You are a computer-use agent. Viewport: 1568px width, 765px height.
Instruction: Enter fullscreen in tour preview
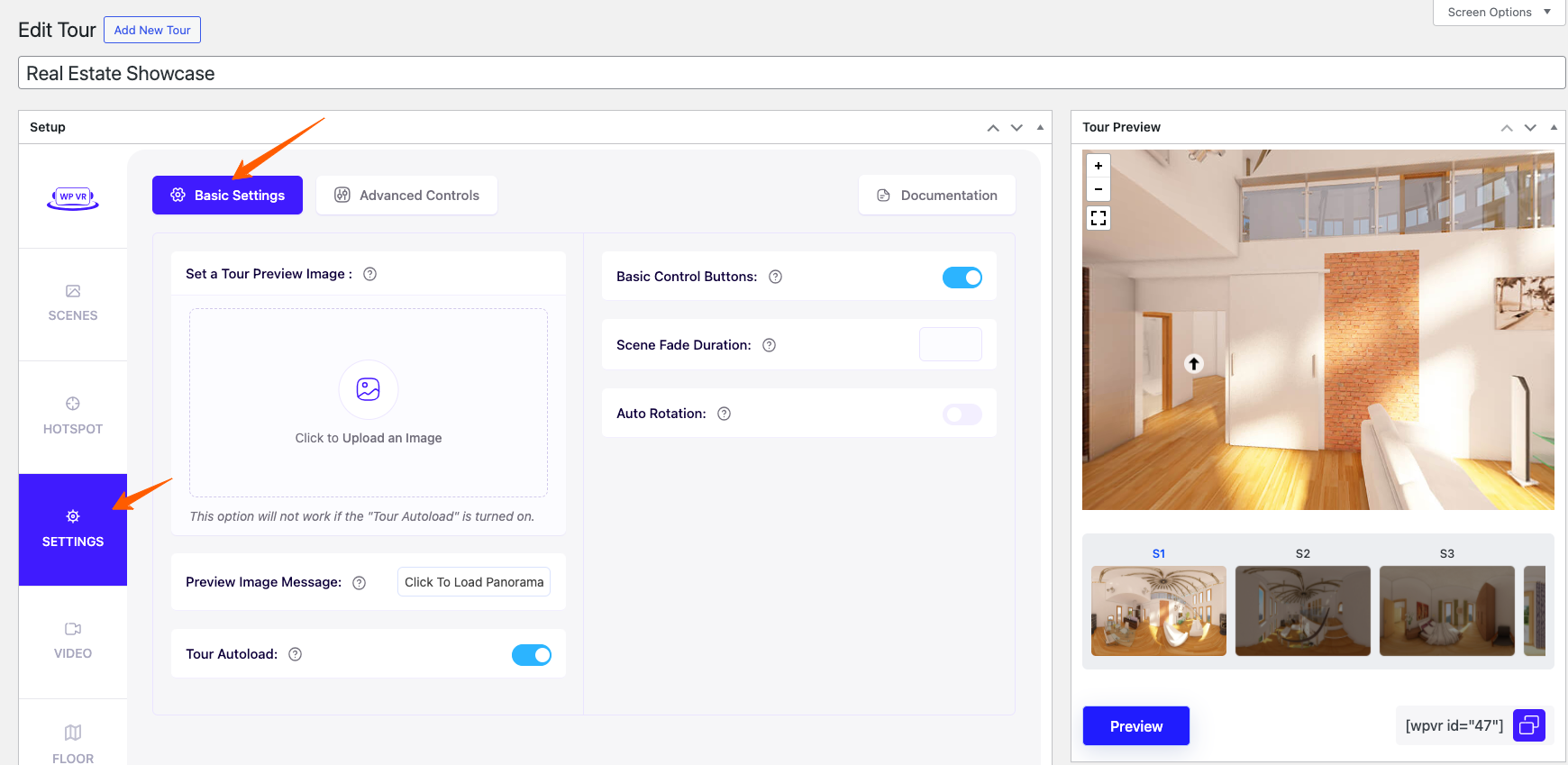click(x=1098, y=218)
